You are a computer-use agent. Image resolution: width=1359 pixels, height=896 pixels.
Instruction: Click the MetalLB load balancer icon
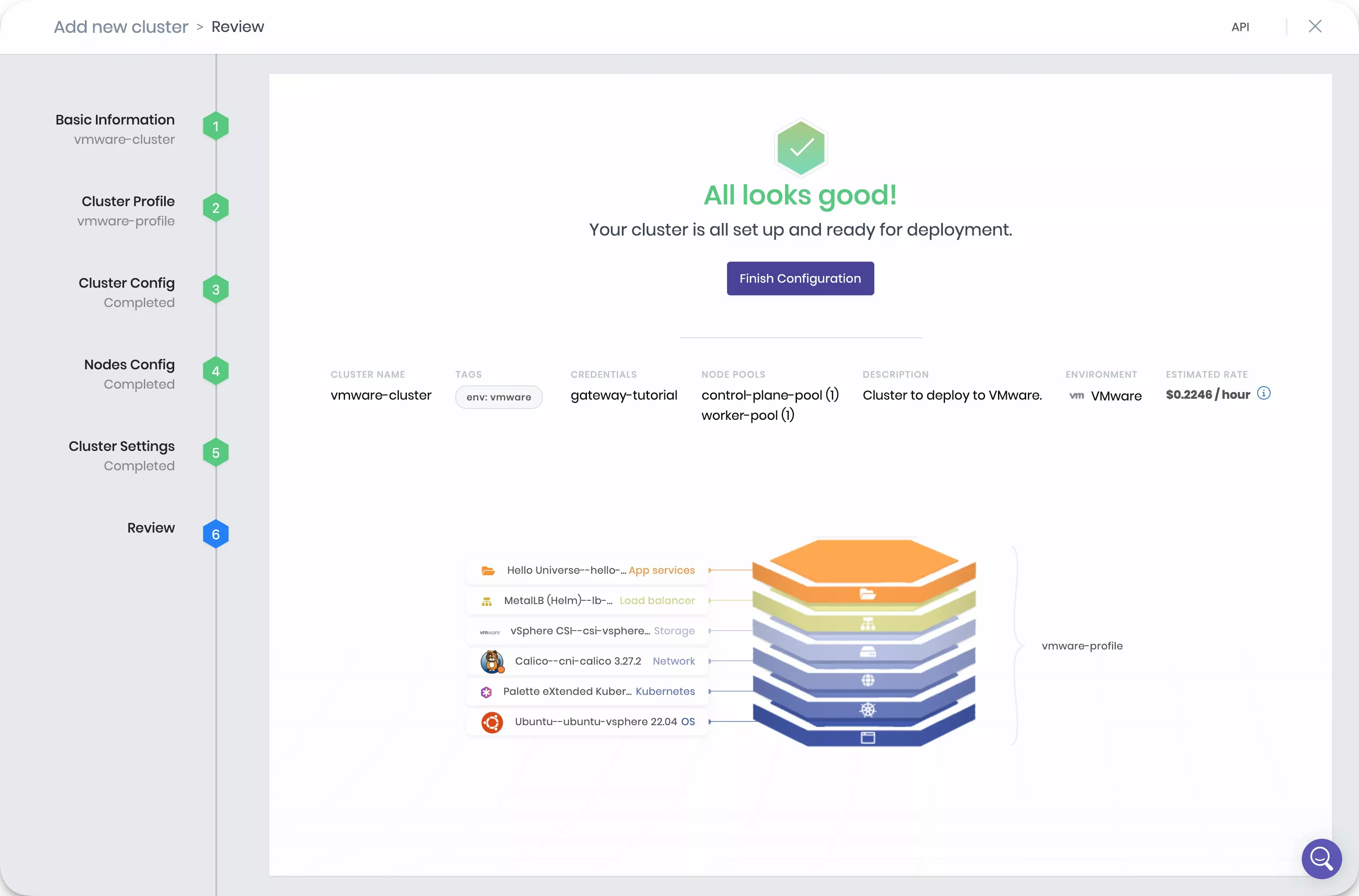coord(487,601)
